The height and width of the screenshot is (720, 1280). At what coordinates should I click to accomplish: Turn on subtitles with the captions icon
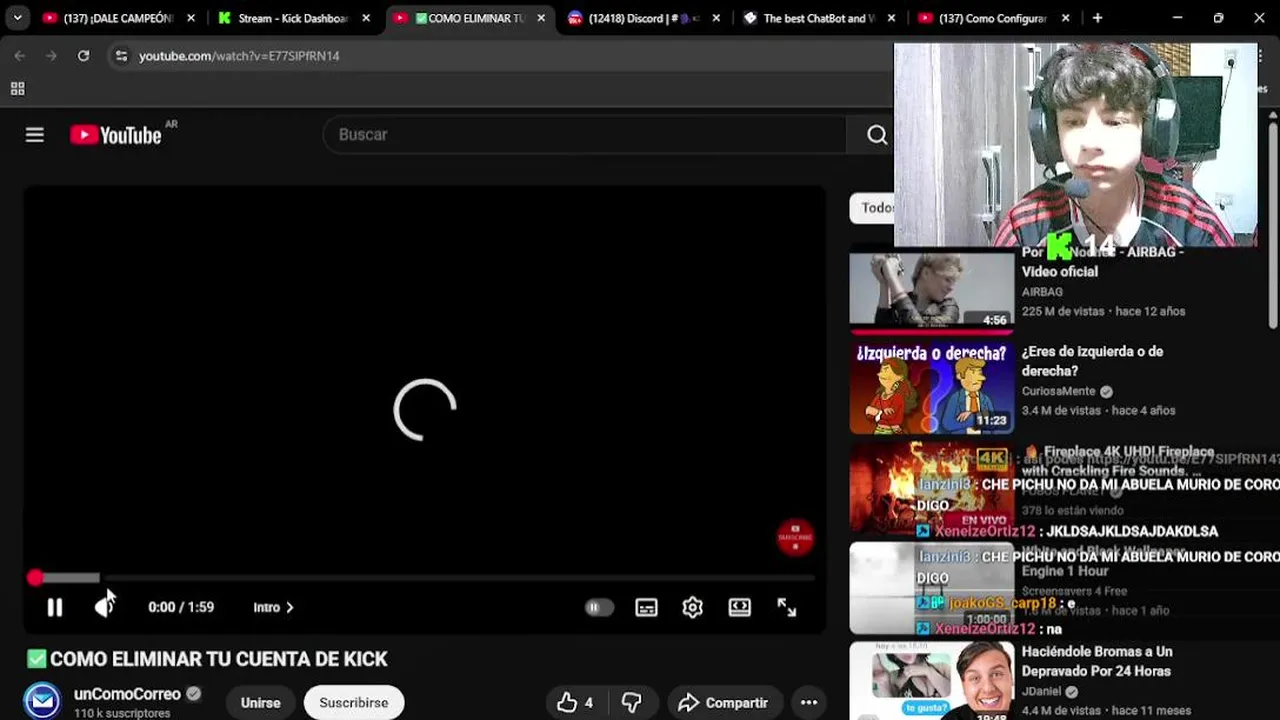coord(646,607)
